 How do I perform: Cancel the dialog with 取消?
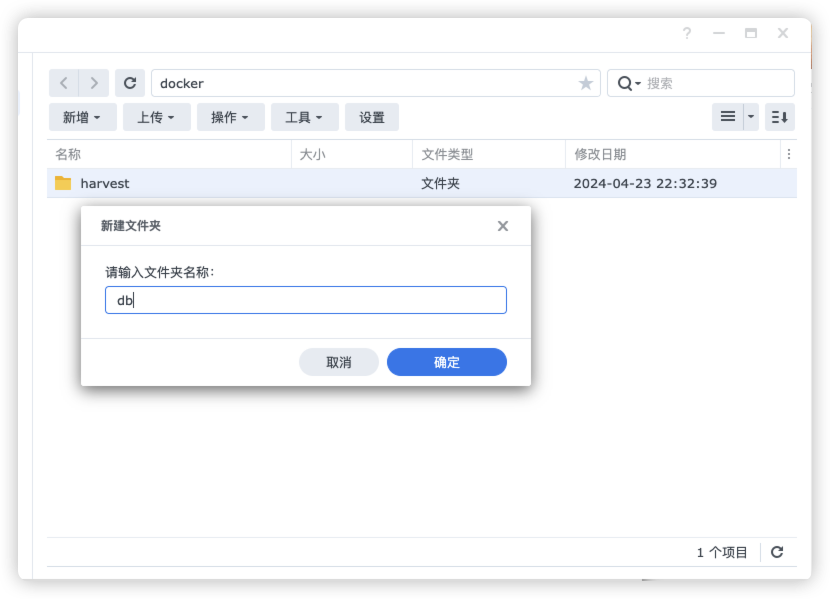tap(339, 362)
